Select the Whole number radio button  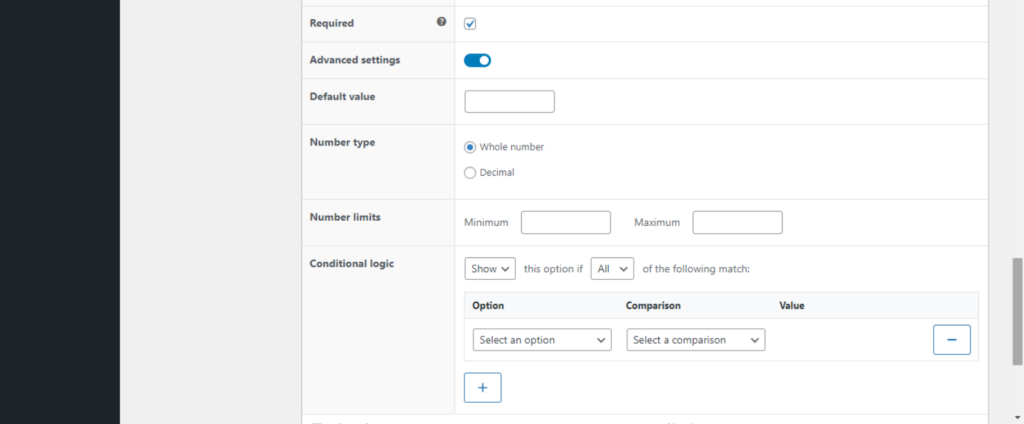tap(470, 147)
